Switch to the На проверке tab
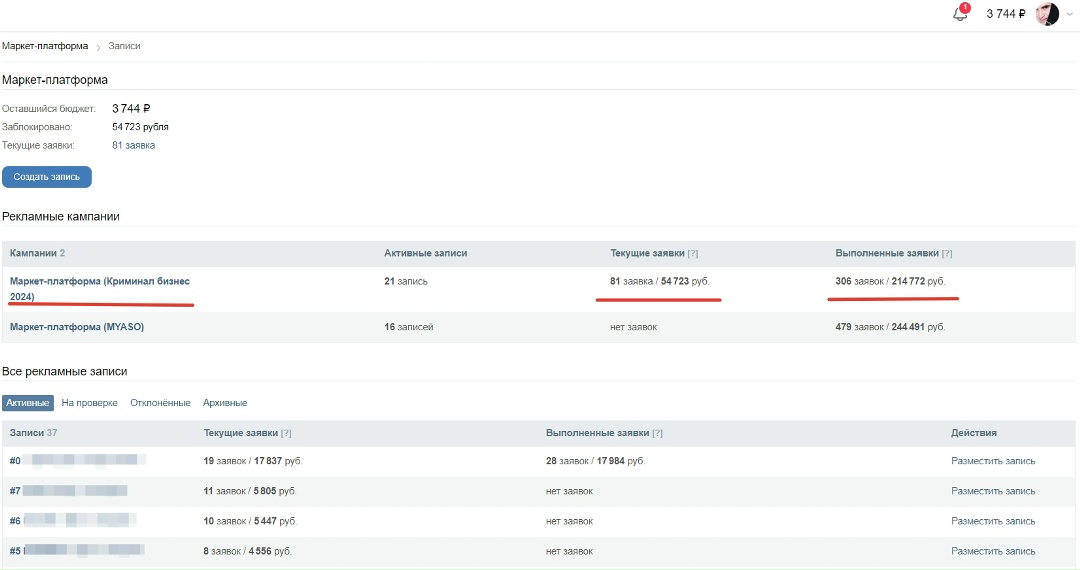Screen dimensions: 1080x570 90,403
